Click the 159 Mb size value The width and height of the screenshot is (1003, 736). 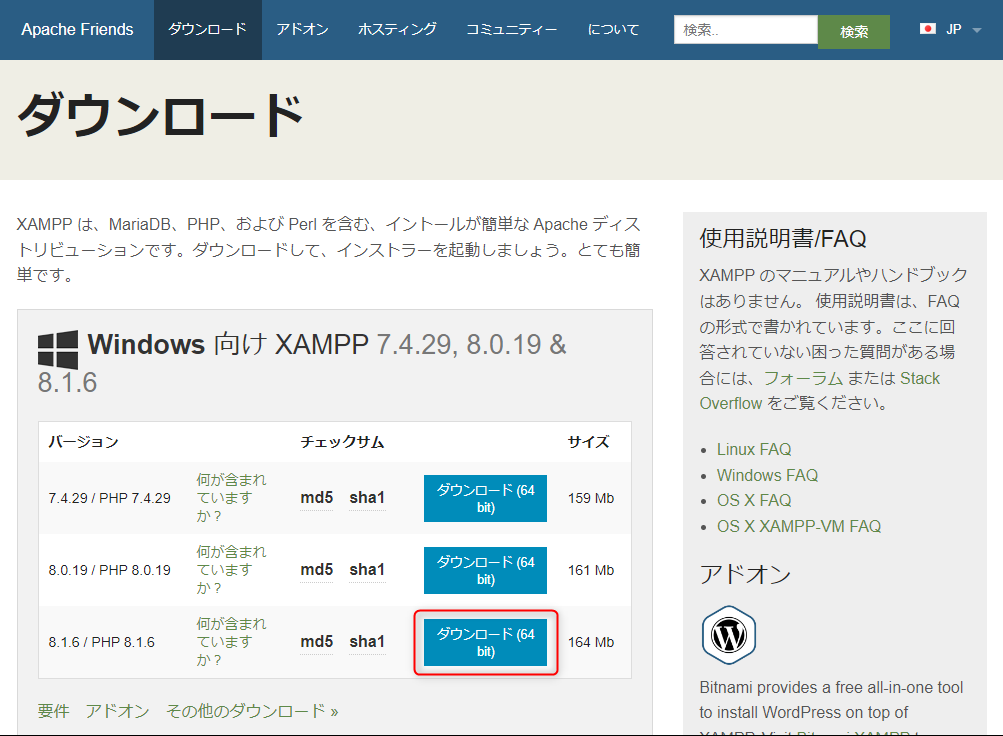click(590, 498)
